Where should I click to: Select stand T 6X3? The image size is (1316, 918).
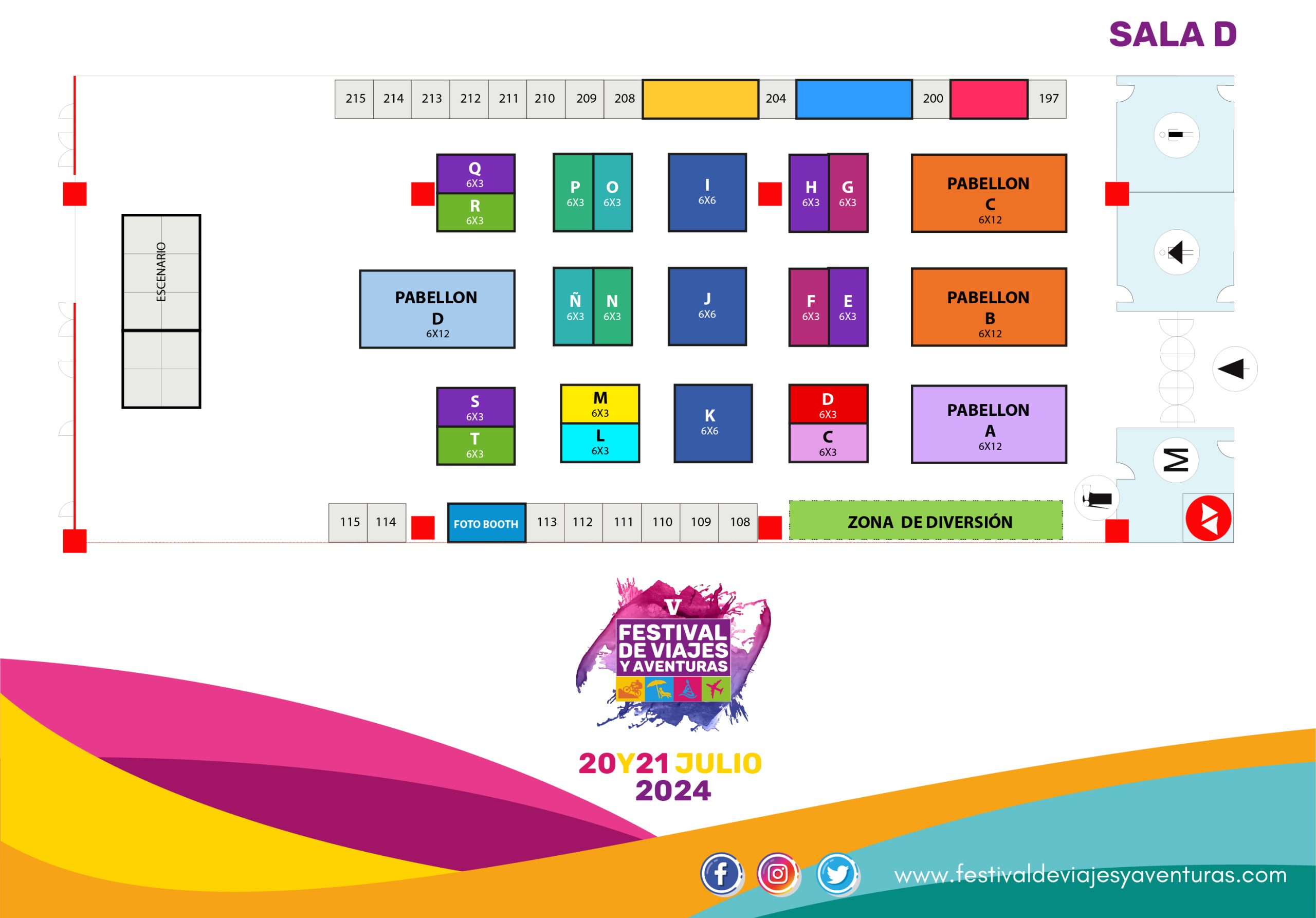[476, 446]
